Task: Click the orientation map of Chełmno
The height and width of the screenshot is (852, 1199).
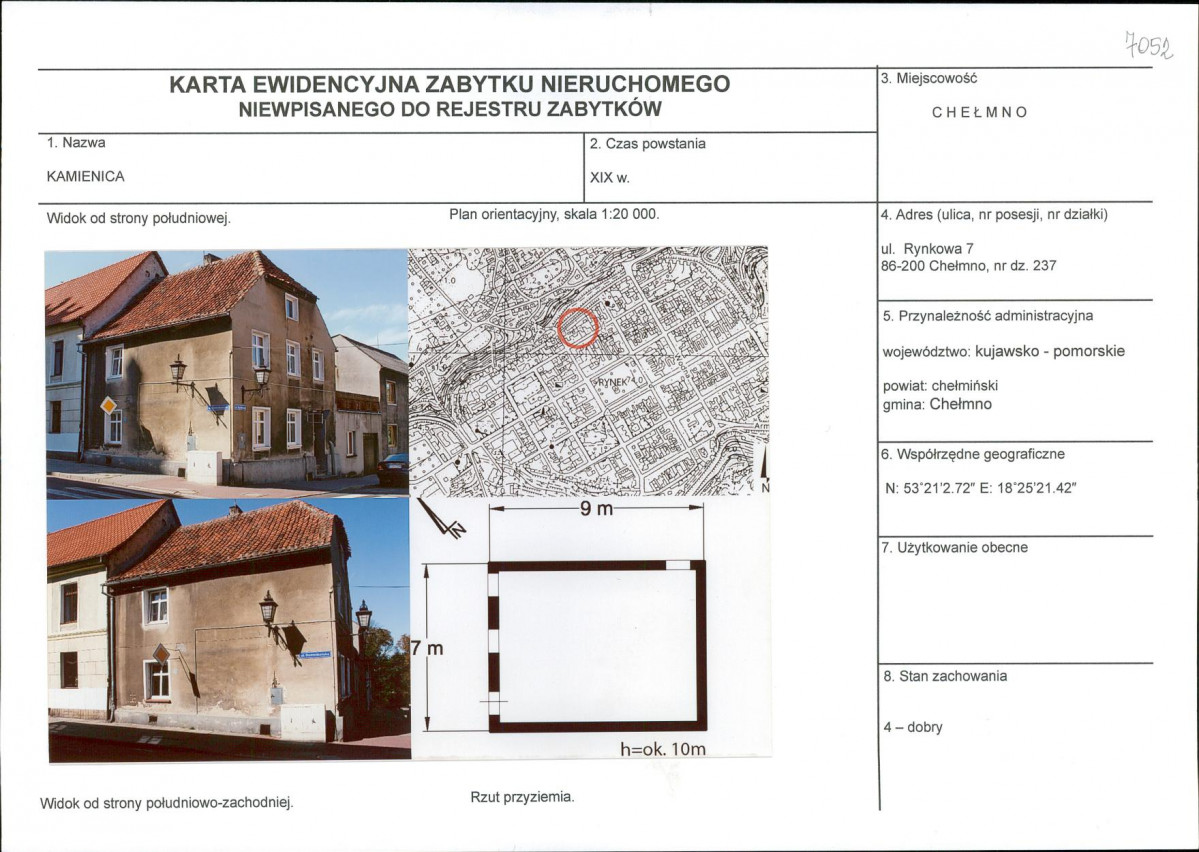Action: [x=588, y=372]
